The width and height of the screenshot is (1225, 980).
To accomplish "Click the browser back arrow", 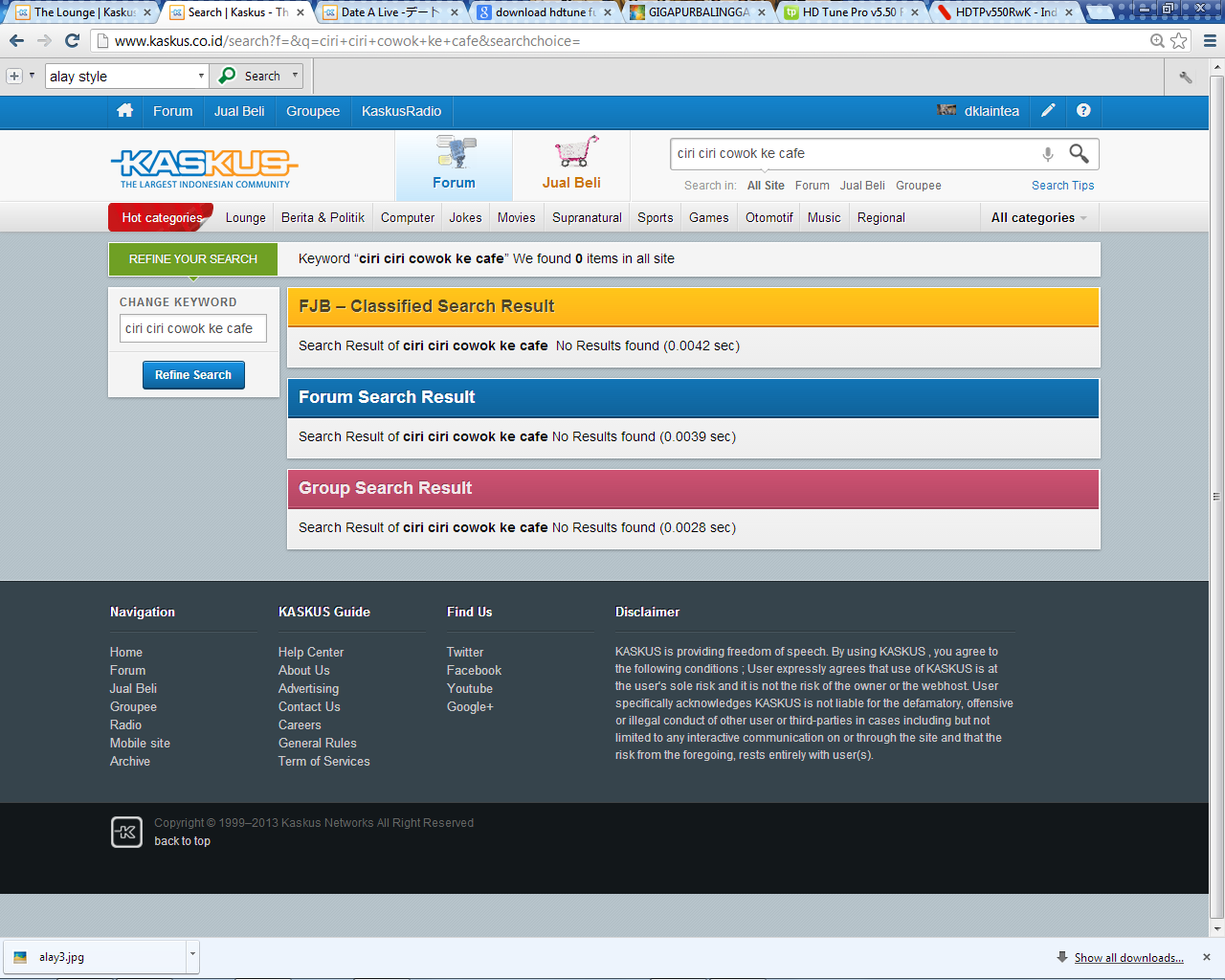I will 16,41.
